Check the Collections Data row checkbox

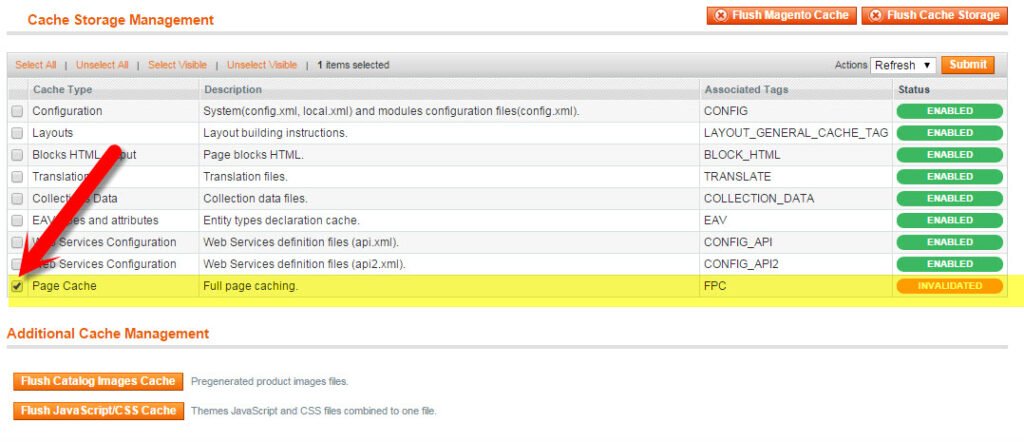(17, 199)
